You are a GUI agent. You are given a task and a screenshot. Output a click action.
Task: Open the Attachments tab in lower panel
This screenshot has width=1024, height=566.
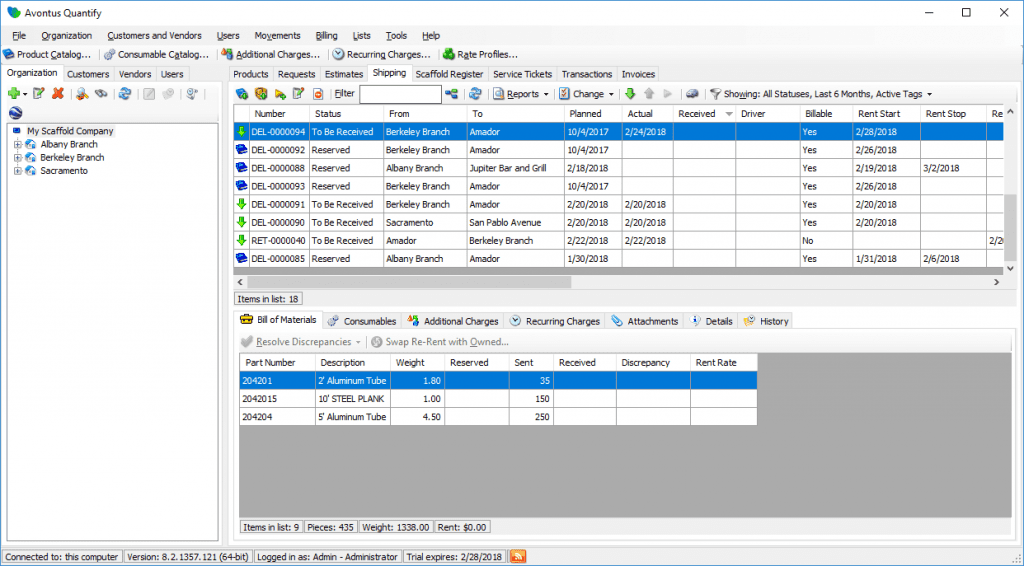pos(645,321)
